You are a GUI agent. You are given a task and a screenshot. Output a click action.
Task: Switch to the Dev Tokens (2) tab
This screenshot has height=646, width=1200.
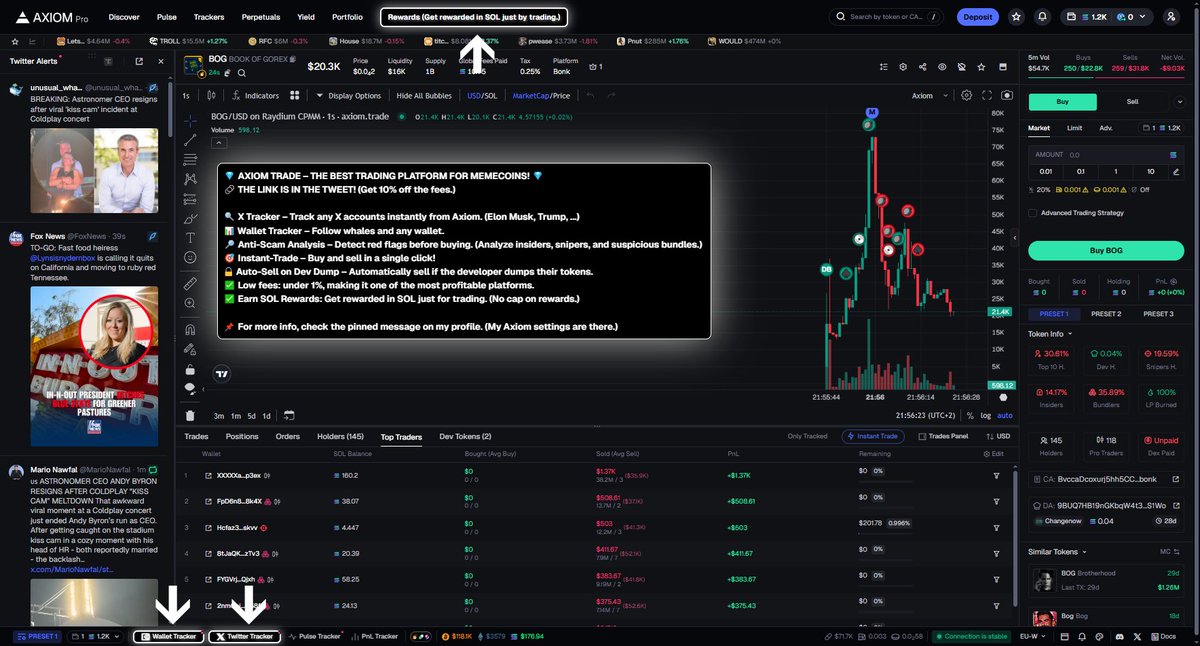pos(465,437)
